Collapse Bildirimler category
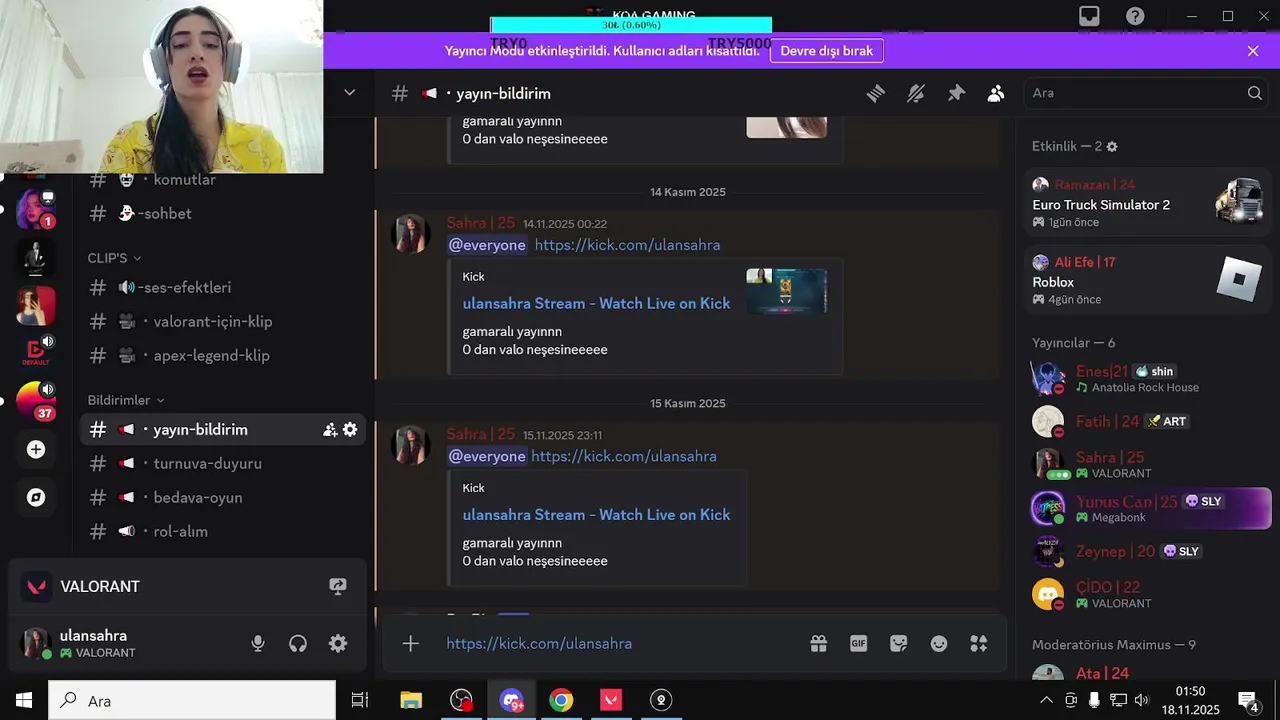Screen dimensions: 1280x720 pyautogui.click(x=126, y=400)
